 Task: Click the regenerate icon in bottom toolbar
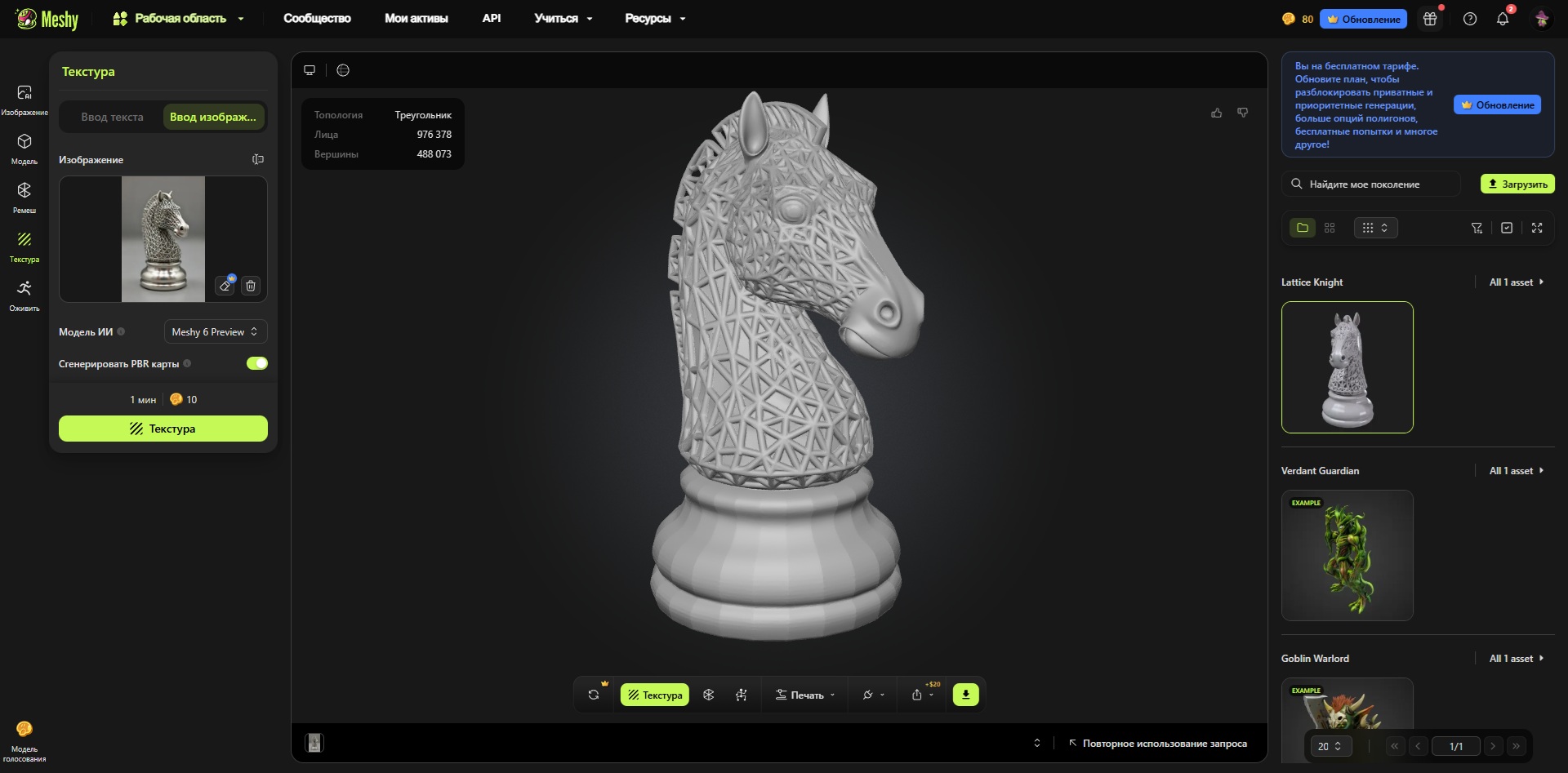pos(594,695)
